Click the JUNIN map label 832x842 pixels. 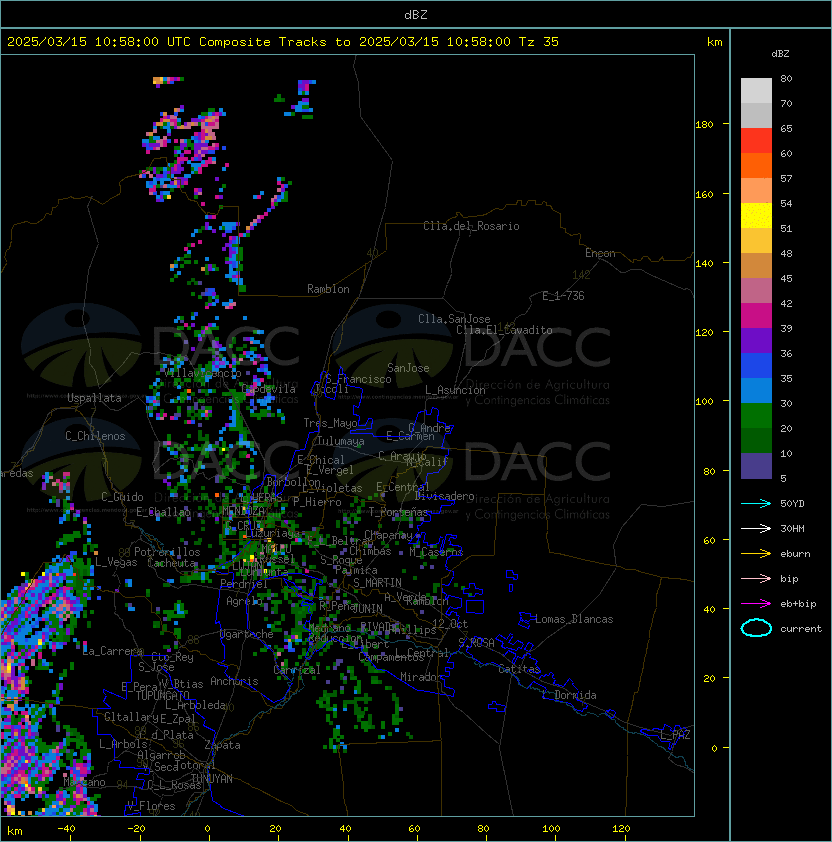[367, 608]
